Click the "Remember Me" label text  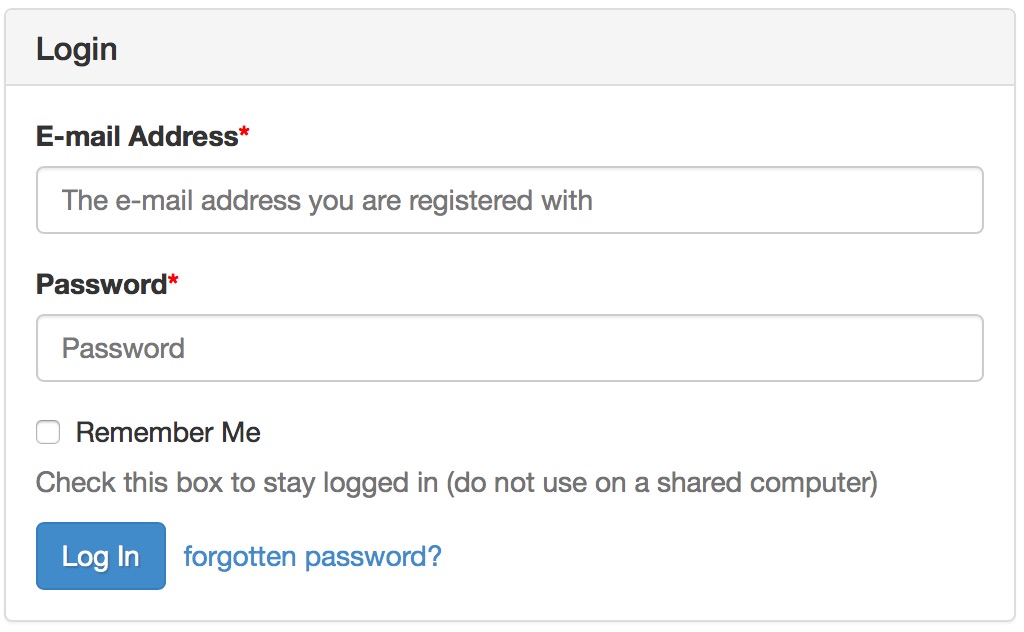168,433
